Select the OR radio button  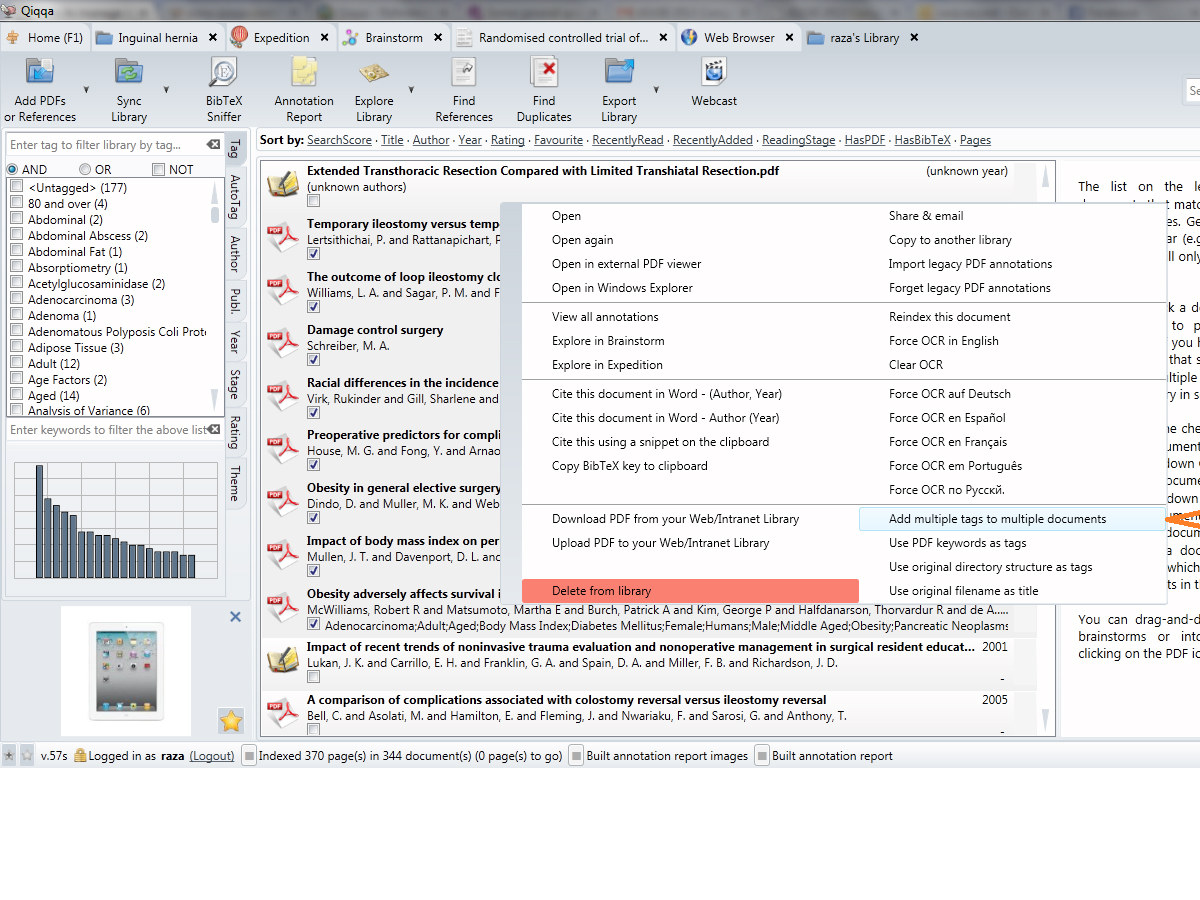(85, 170)
